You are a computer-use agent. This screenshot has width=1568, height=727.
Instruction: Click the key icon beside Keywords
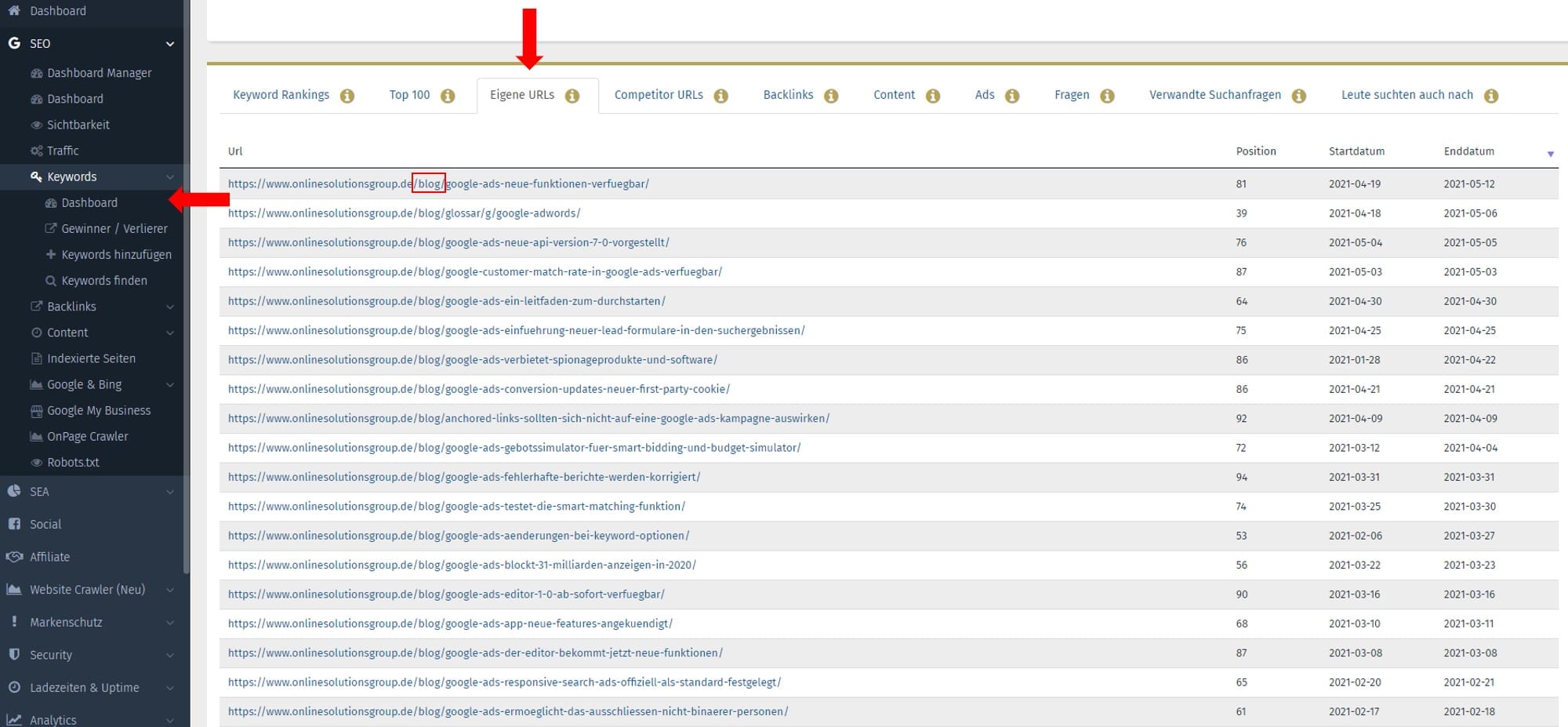click(36, 176)
